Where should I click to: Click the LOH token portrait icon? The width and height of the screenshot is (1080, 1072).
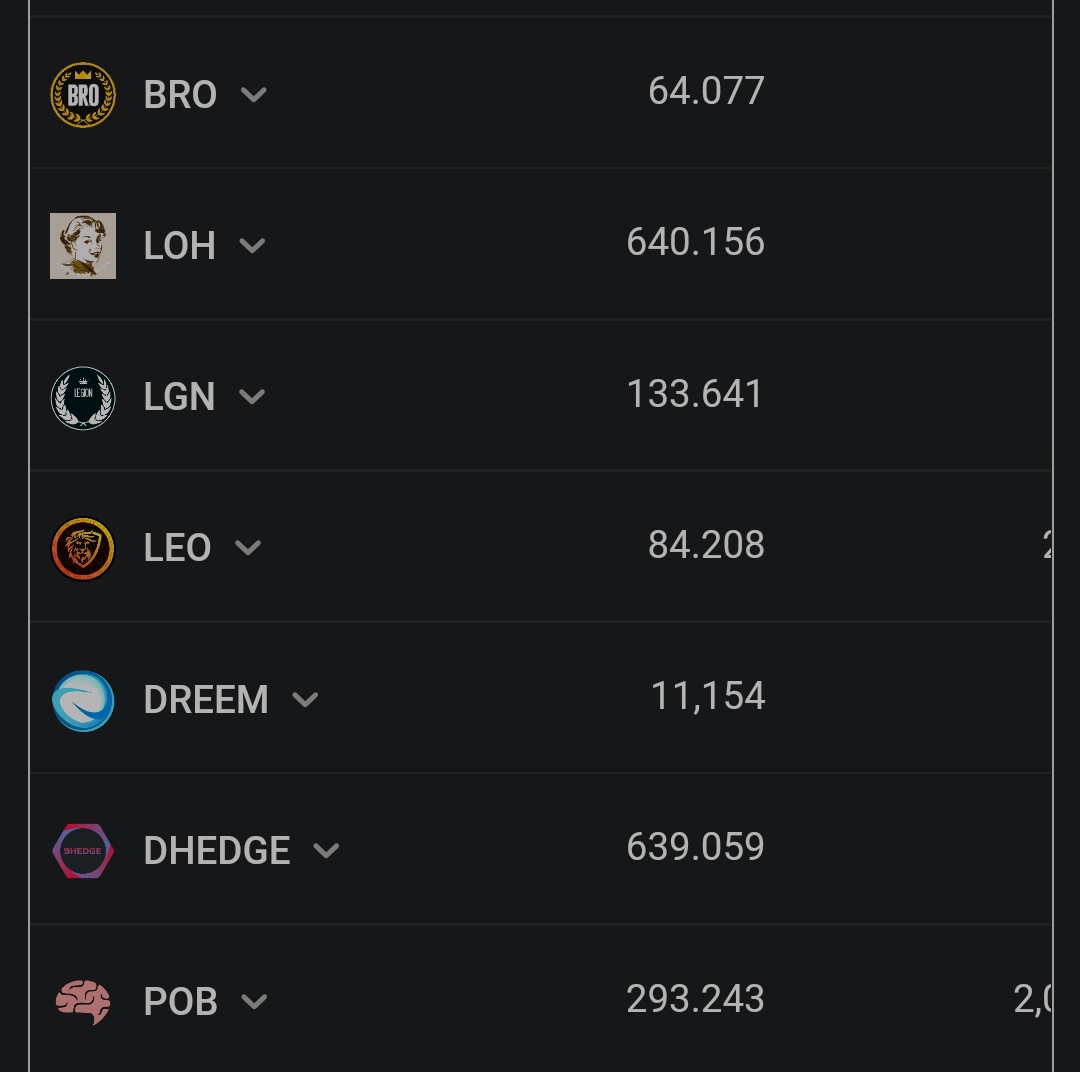(83, 246)
